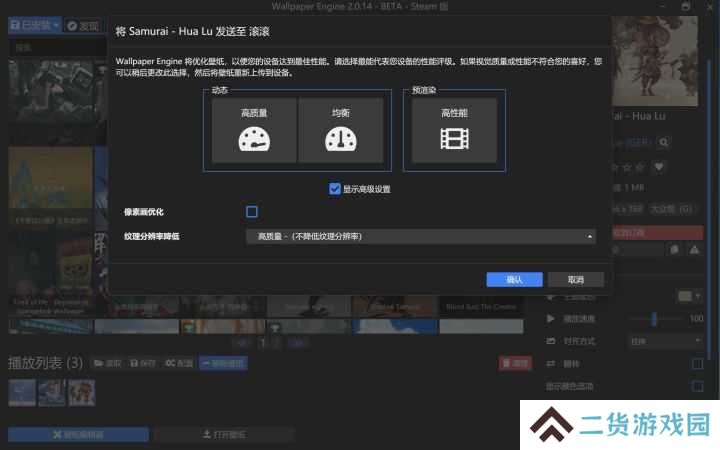
Task: Select the Spongebob wallpaper thumbnail
Action: point(51,275)
